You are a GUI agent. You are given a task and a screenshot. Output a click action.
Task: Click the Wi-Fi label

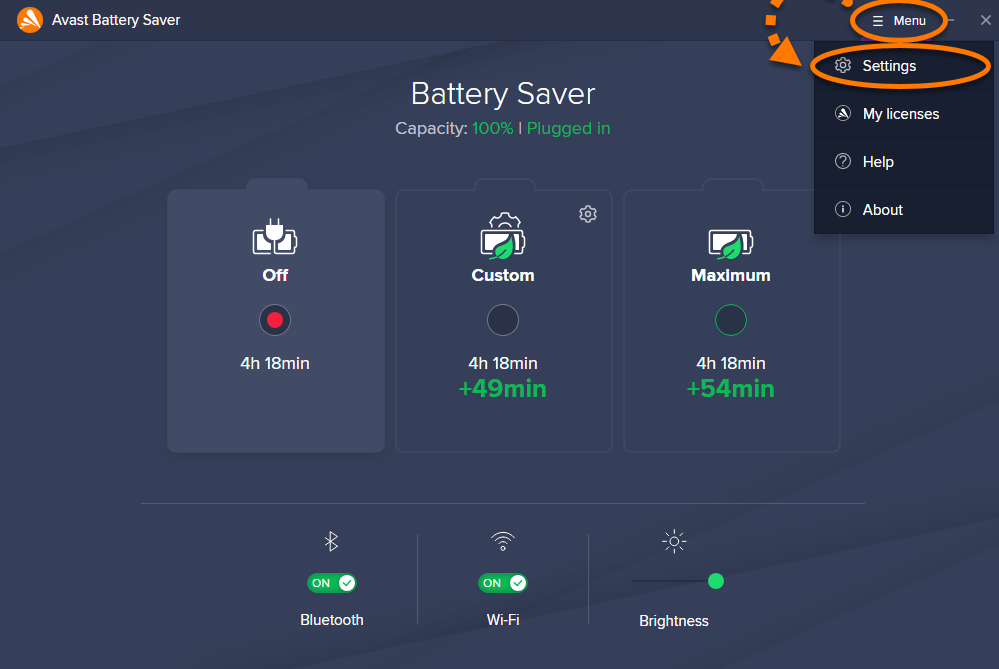click(x=503, y=620)
